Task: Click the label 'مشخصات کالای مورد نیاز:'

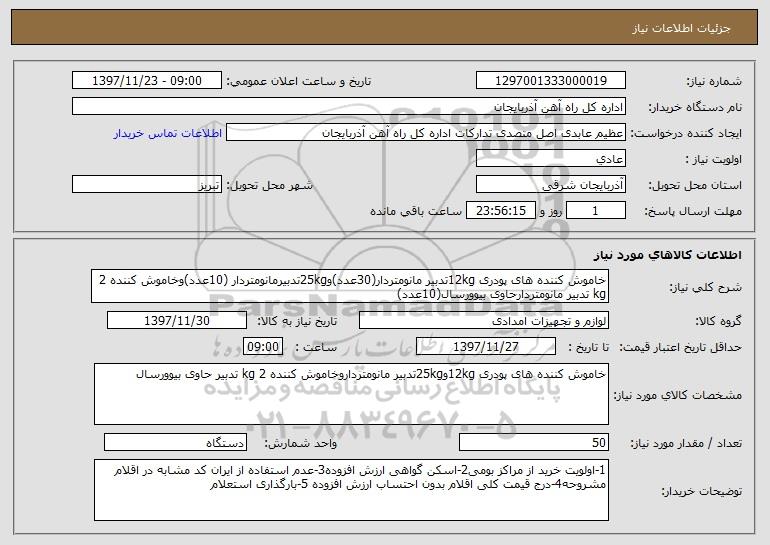Action: (x=678, y=395)
